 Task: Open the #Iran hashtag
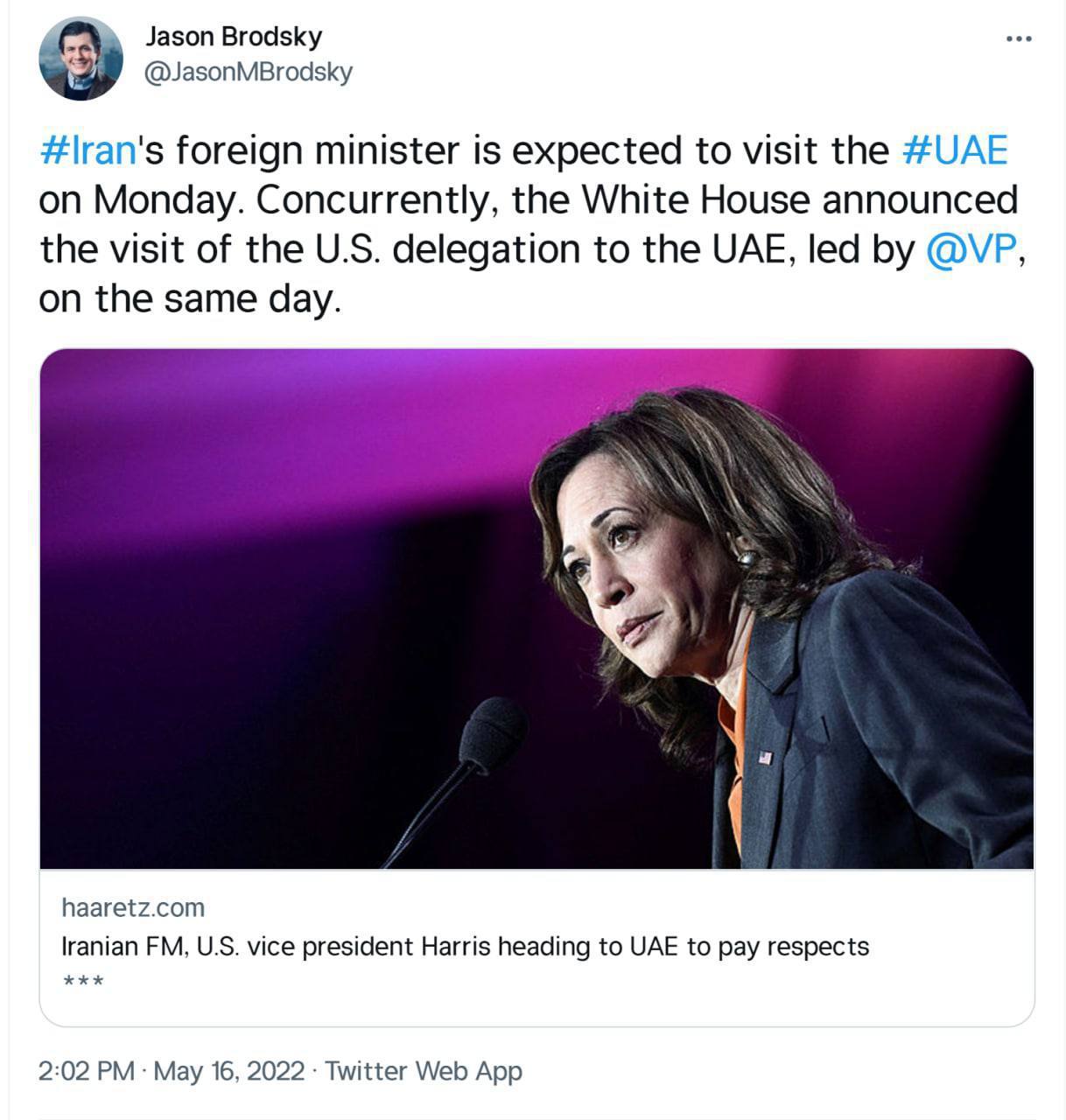[x=88, y=150]
